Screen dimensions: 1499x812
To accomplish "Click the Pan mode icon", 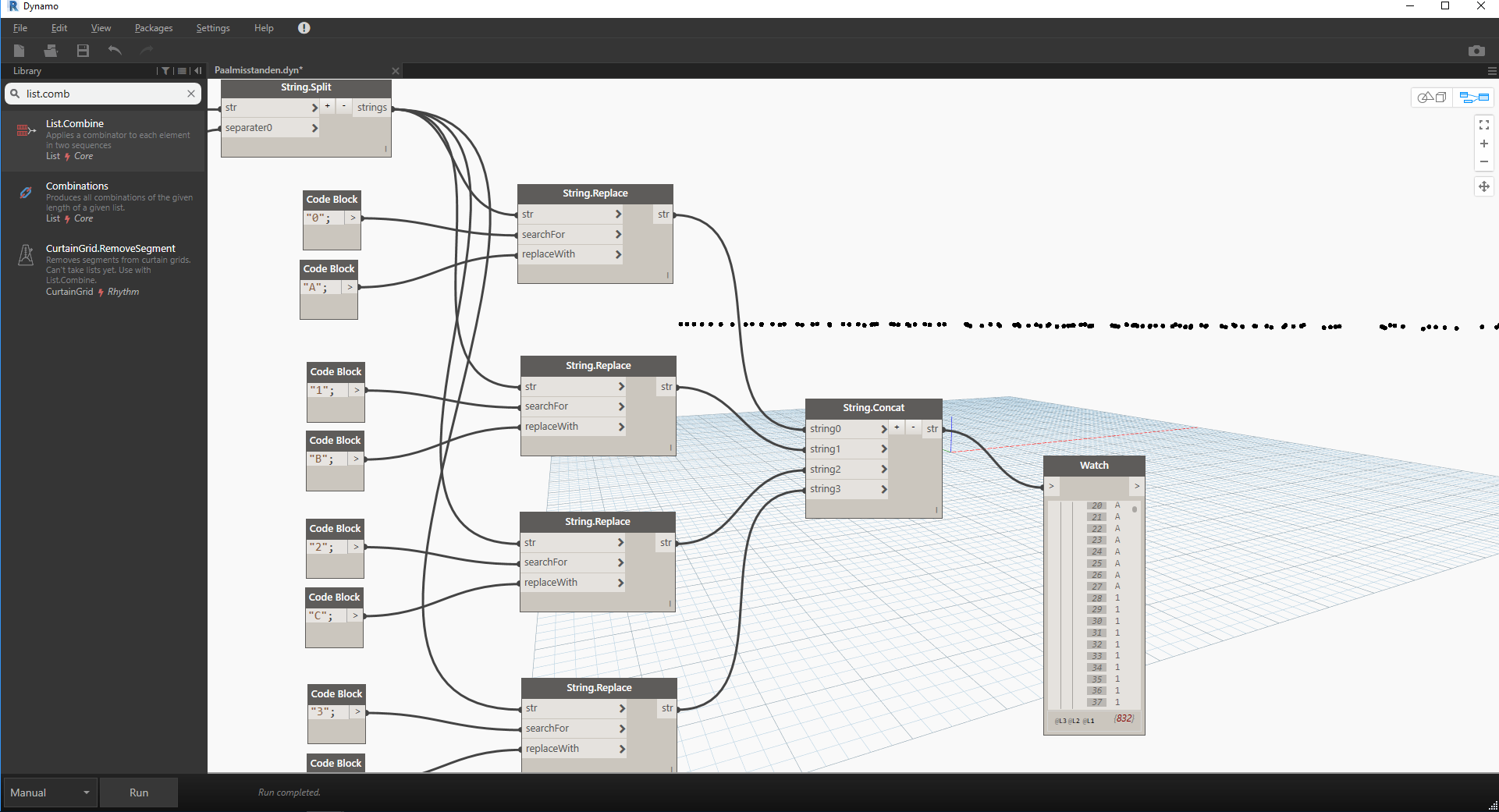I will 1484,186.
